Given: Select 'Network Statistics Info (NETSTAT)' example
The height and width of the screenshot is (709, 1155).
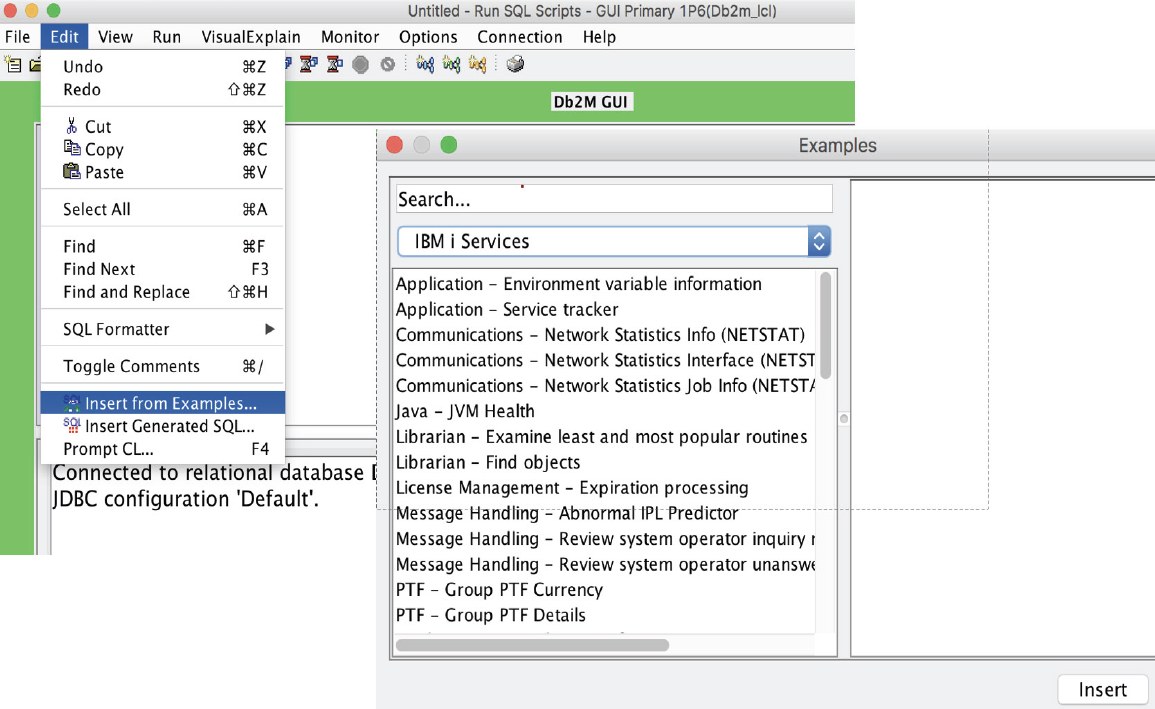Looking at the screenshot, I should [x=604, y=334].
